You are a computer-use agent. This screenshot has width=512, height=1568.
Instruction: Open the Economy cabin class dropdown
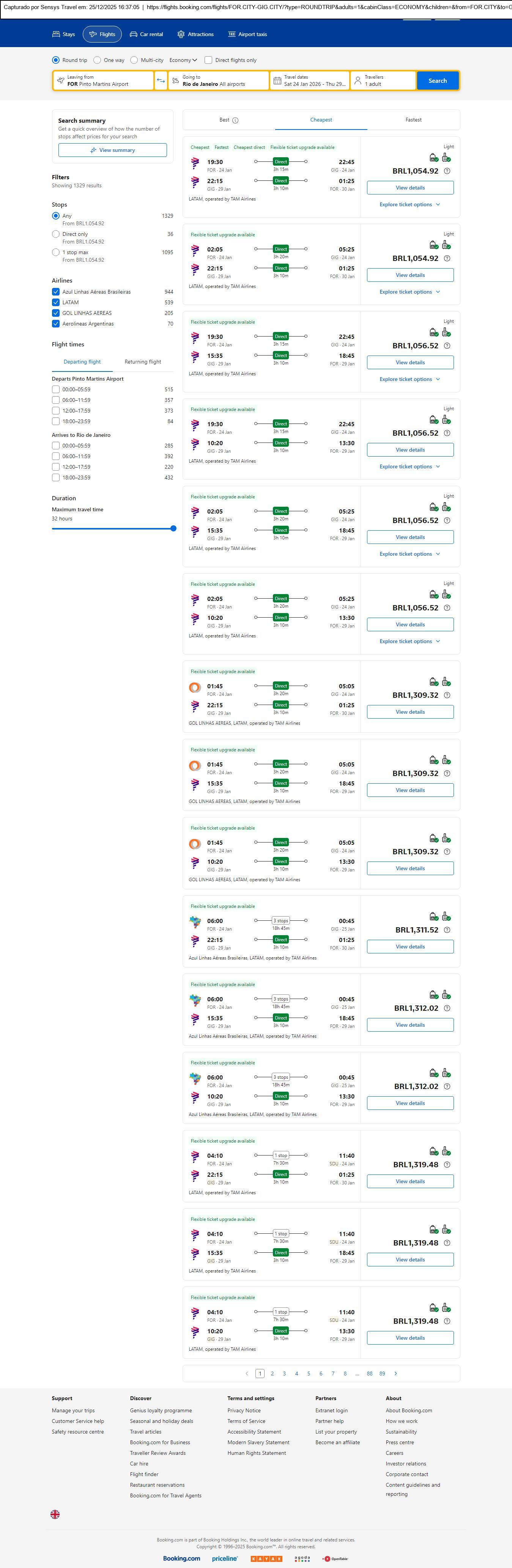point(183,60)
